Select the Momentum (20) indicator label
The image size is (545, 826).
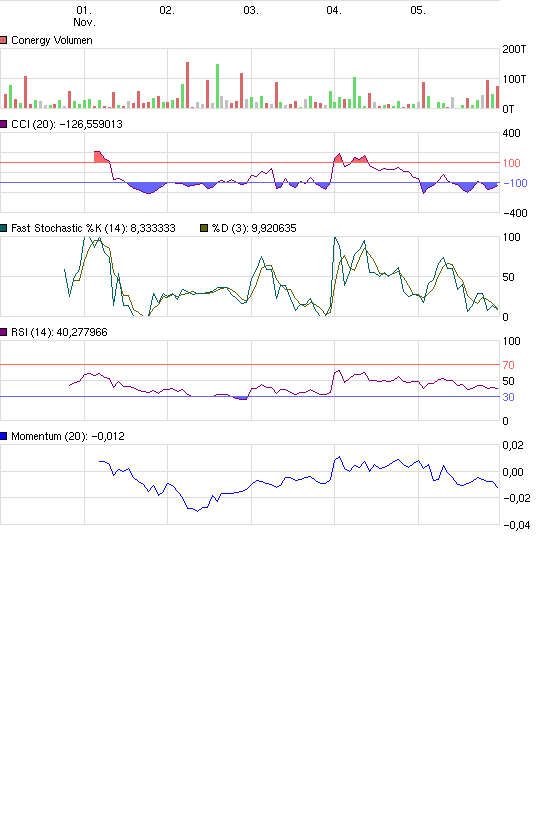click(x=68, y=436)
